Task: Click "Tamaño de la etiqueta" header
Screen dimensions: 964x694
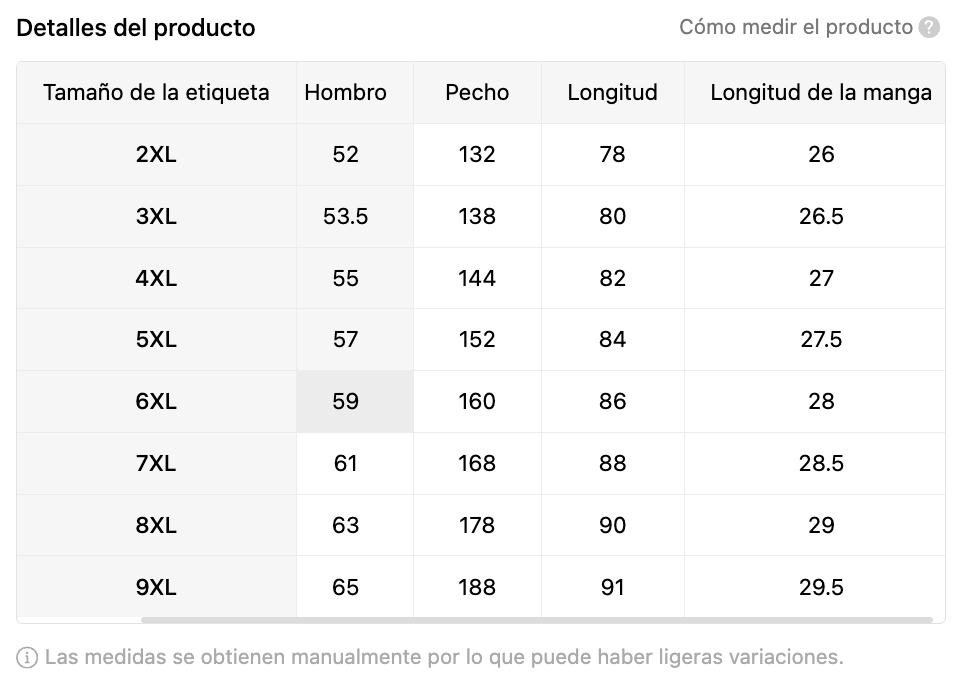Action: coord(156,93)
